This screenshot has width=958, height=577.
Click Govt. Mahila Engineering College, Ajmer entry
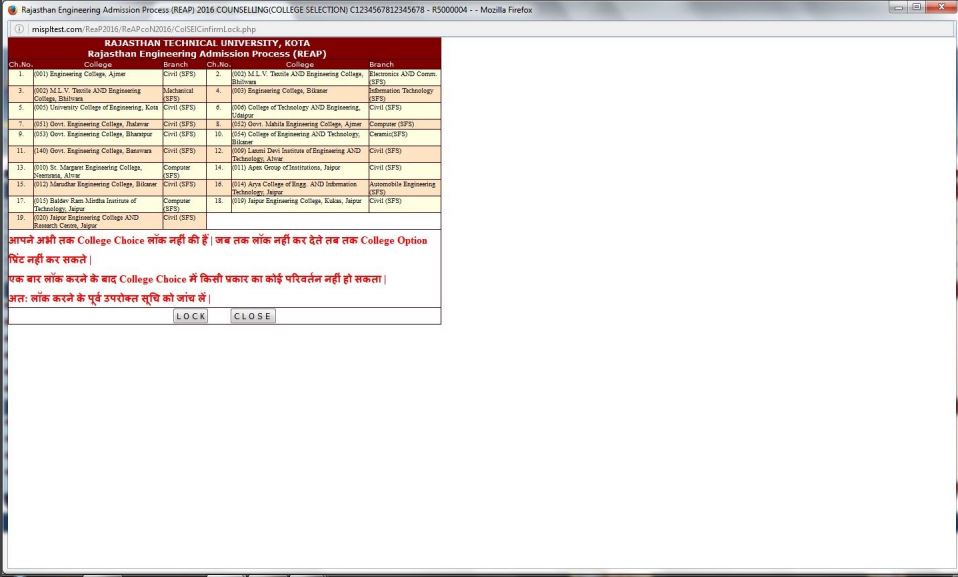(296, 124)
